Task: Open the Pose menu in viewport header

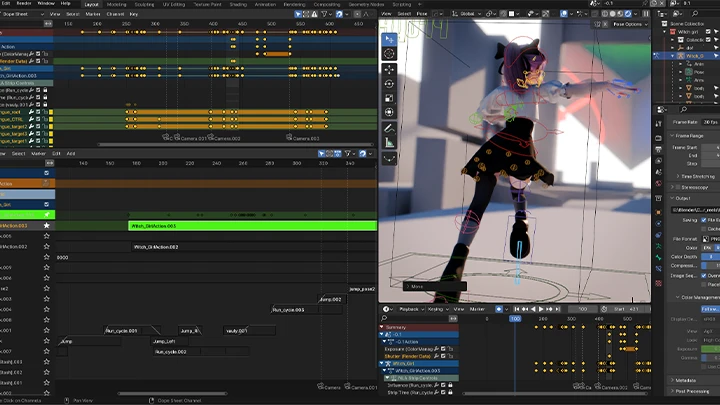Action: [422, 14]
